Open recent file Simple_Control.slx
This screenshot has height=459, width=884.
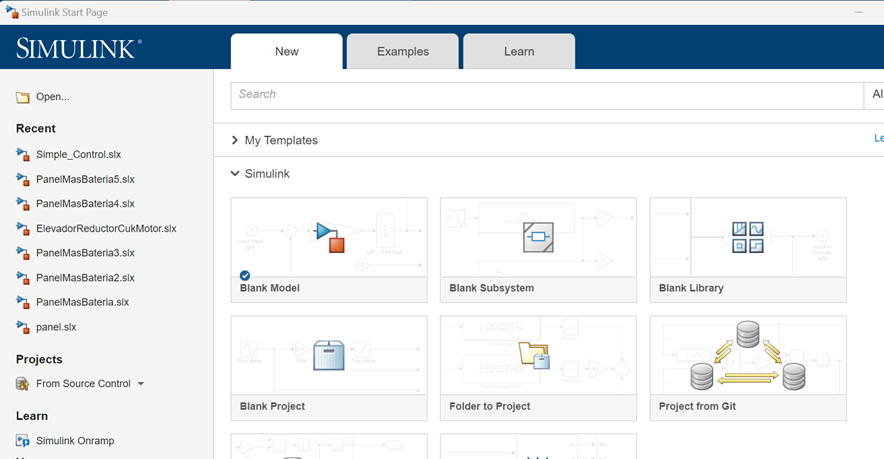78,155
